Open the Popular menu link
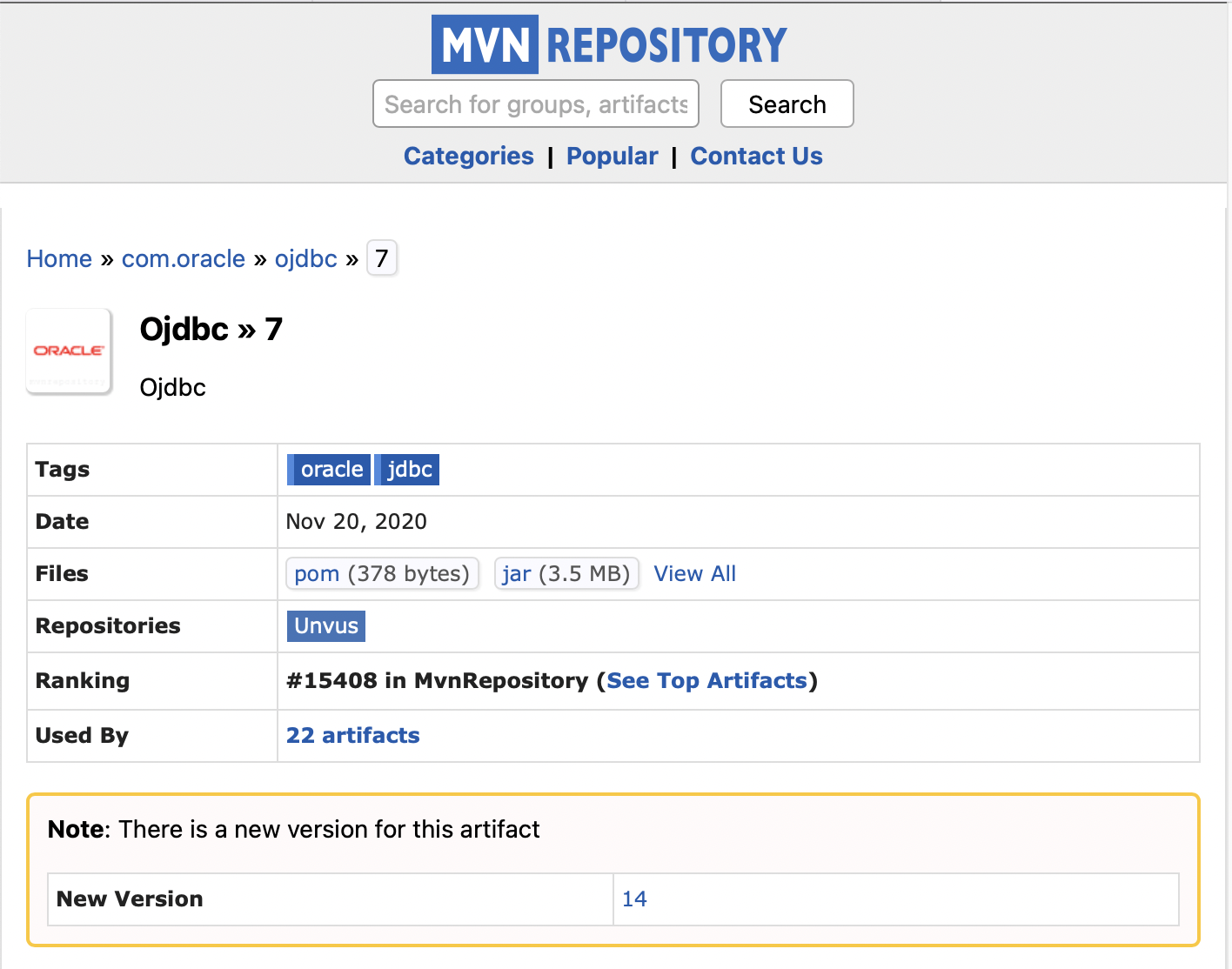This screenshot has height=969, width=1232. pos(613,156)
